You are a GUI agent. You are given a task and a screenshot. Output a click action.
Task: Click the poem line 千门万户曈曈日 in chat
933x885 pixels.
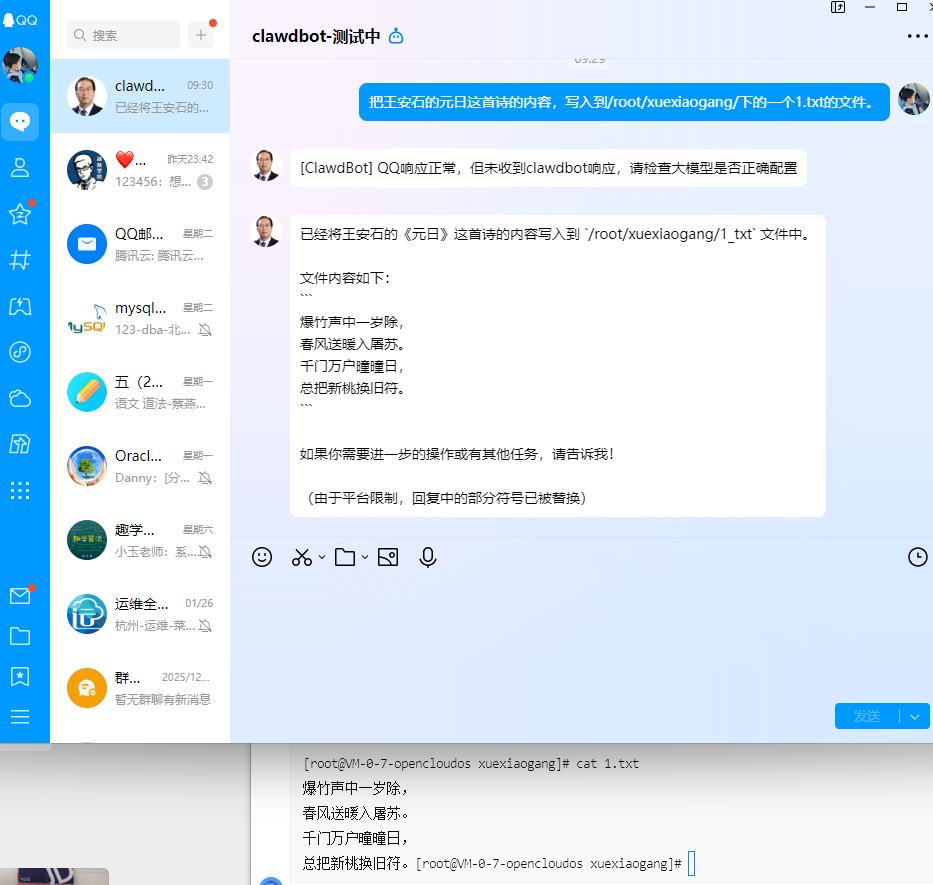pyautogui.click(x=352, y=366)
